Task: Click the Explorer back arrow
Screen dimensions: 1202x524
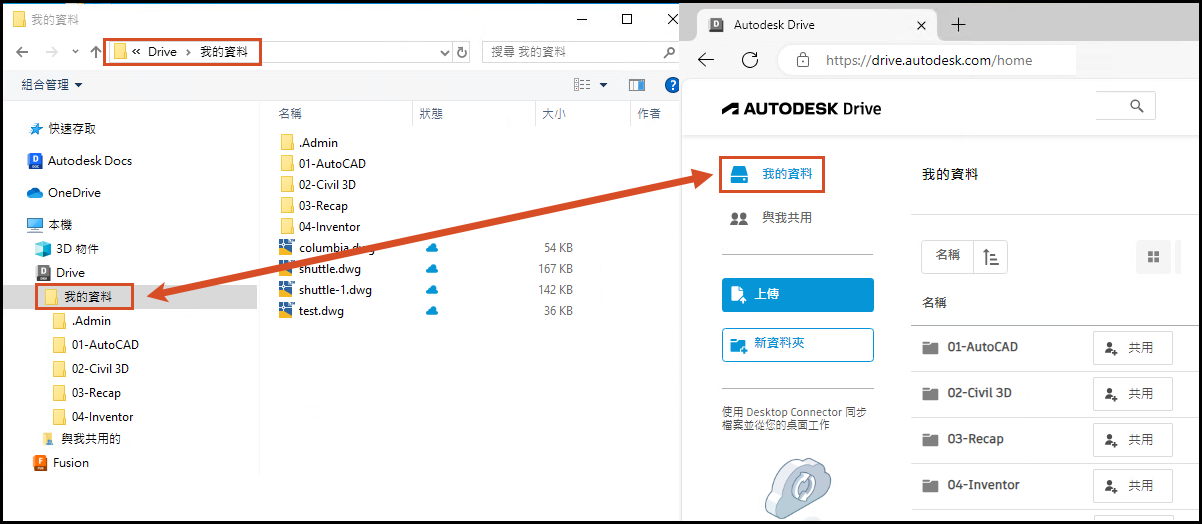Action: 24,52
